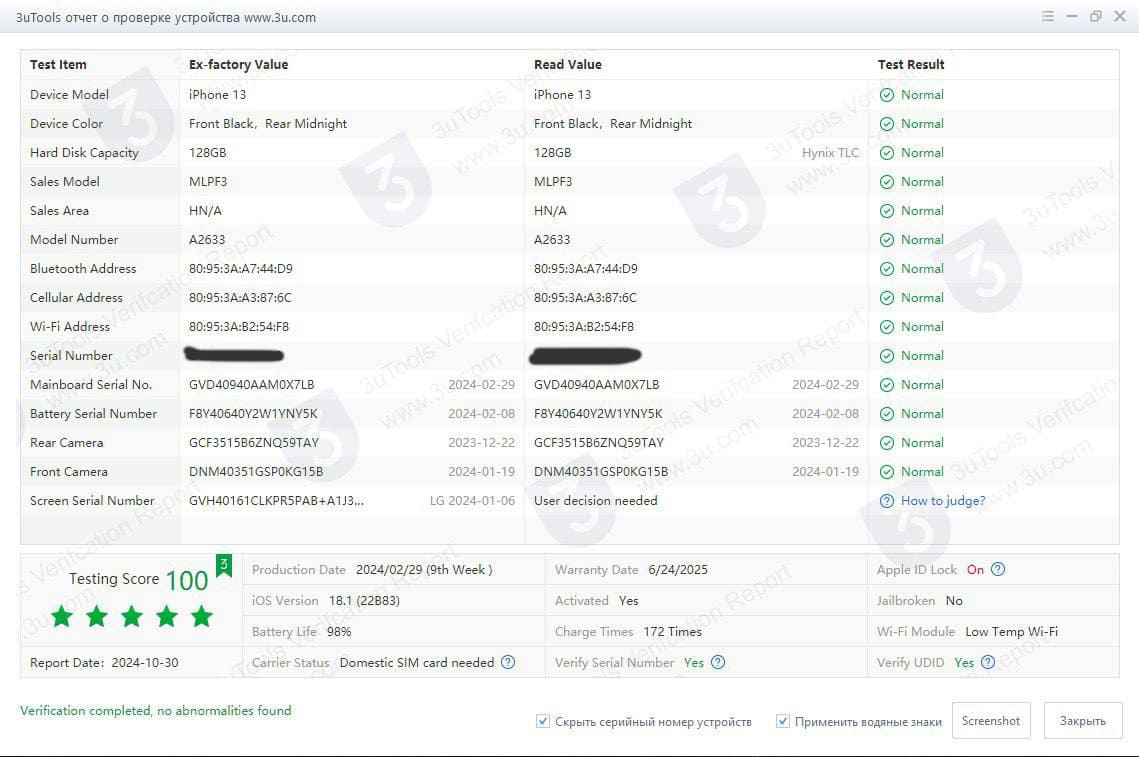The image size is (1139, 757).
Task: Click the Test Result column header
Action: 911,65
